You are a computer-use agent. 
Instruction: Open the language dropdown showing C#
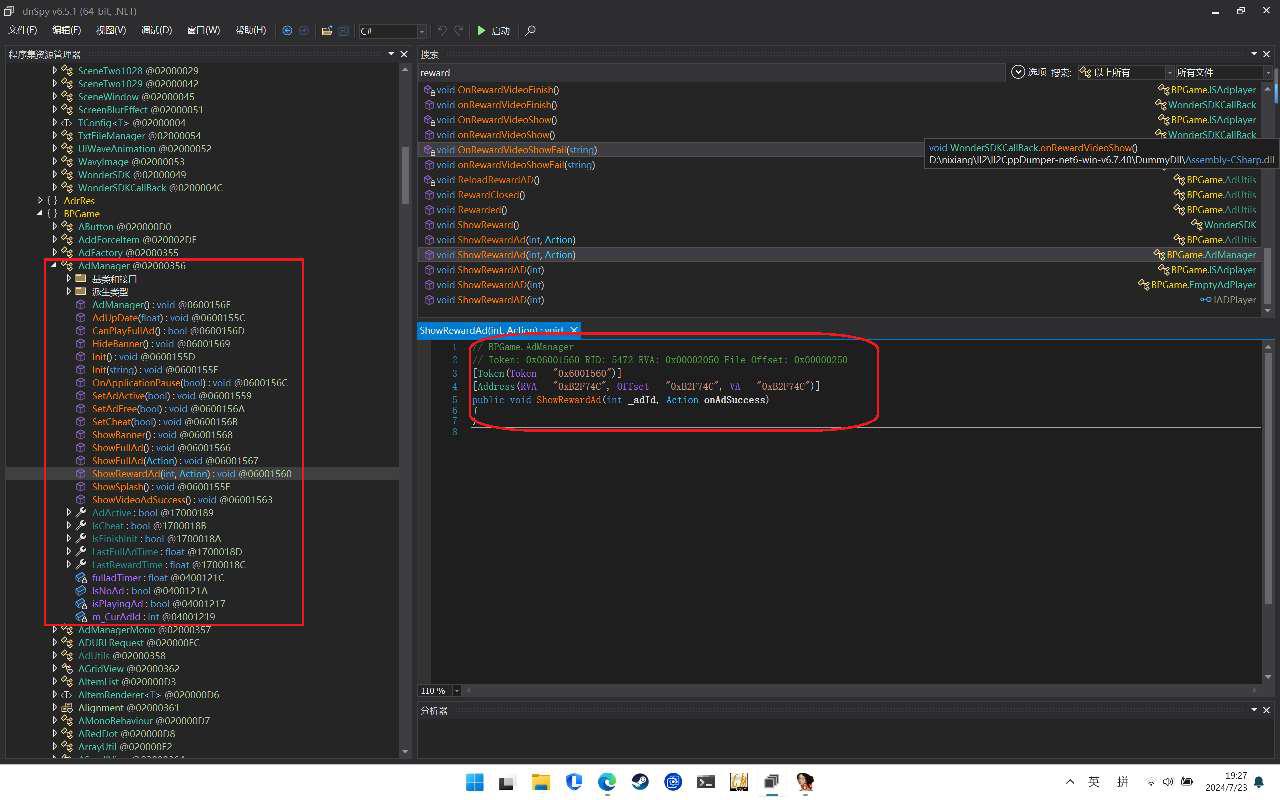pyautogui.click(x=393, y=31)
